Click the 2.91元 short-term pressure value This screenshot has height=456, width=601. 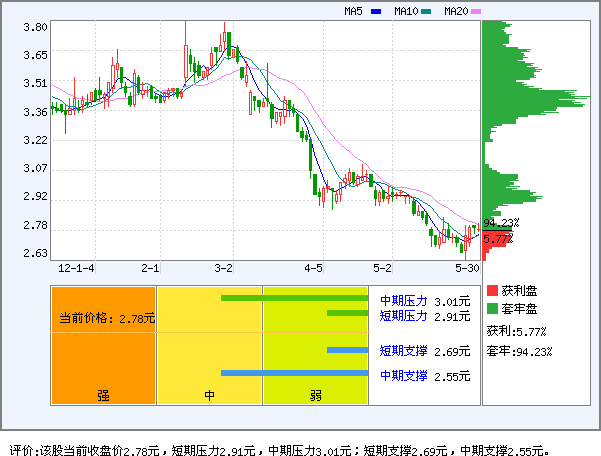pos(452,317)
